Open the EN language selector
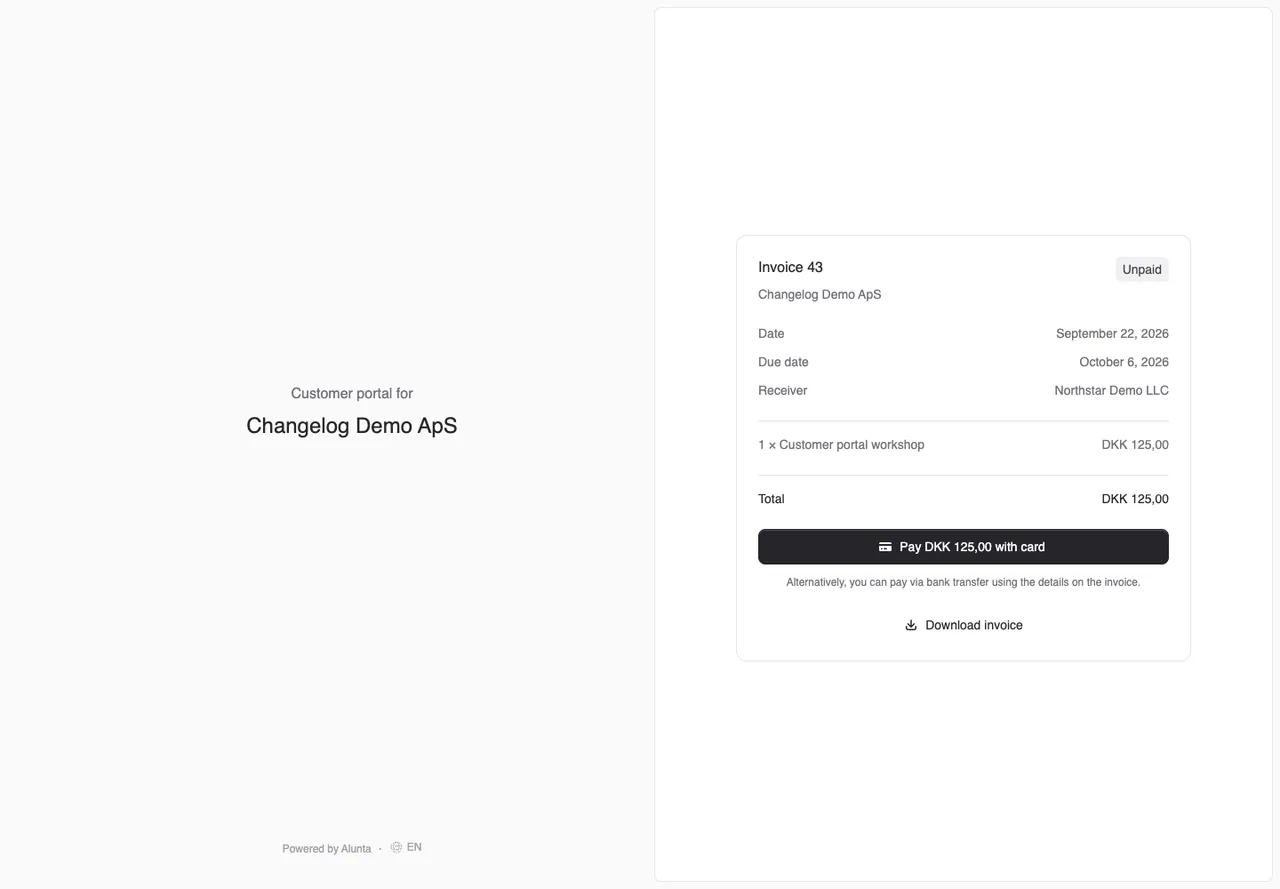1280x889 pixels. click(406, 847)
